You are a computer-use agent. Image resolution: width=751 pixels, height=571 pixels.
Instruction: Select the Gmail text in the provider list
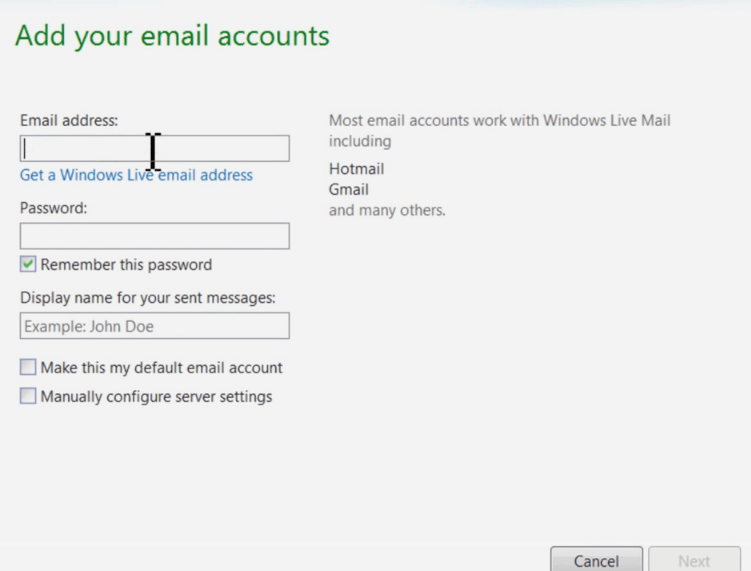tap(349, 189)
